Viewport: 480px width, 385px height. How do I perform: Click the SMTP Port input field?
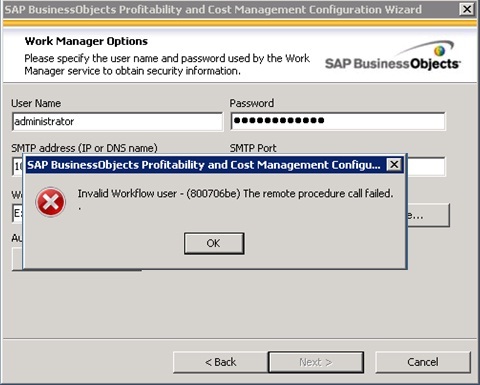[x=426, y=166]
